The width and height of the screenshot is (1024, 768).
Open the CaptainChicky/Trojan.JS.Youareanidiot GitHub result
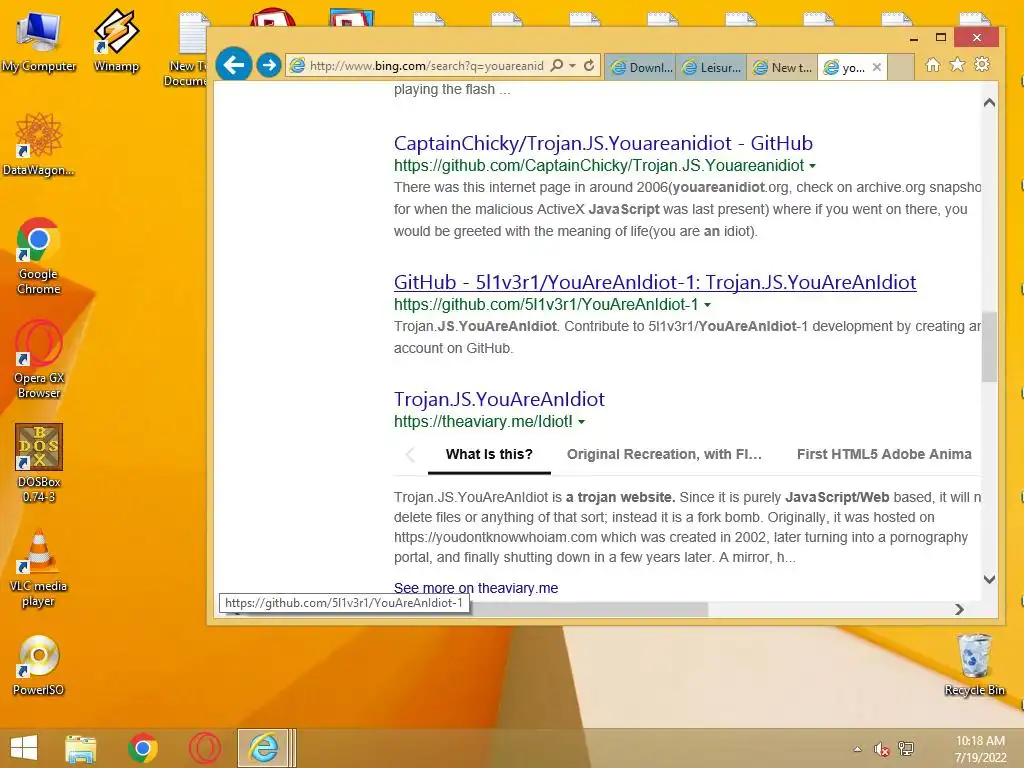click(603, 143)
